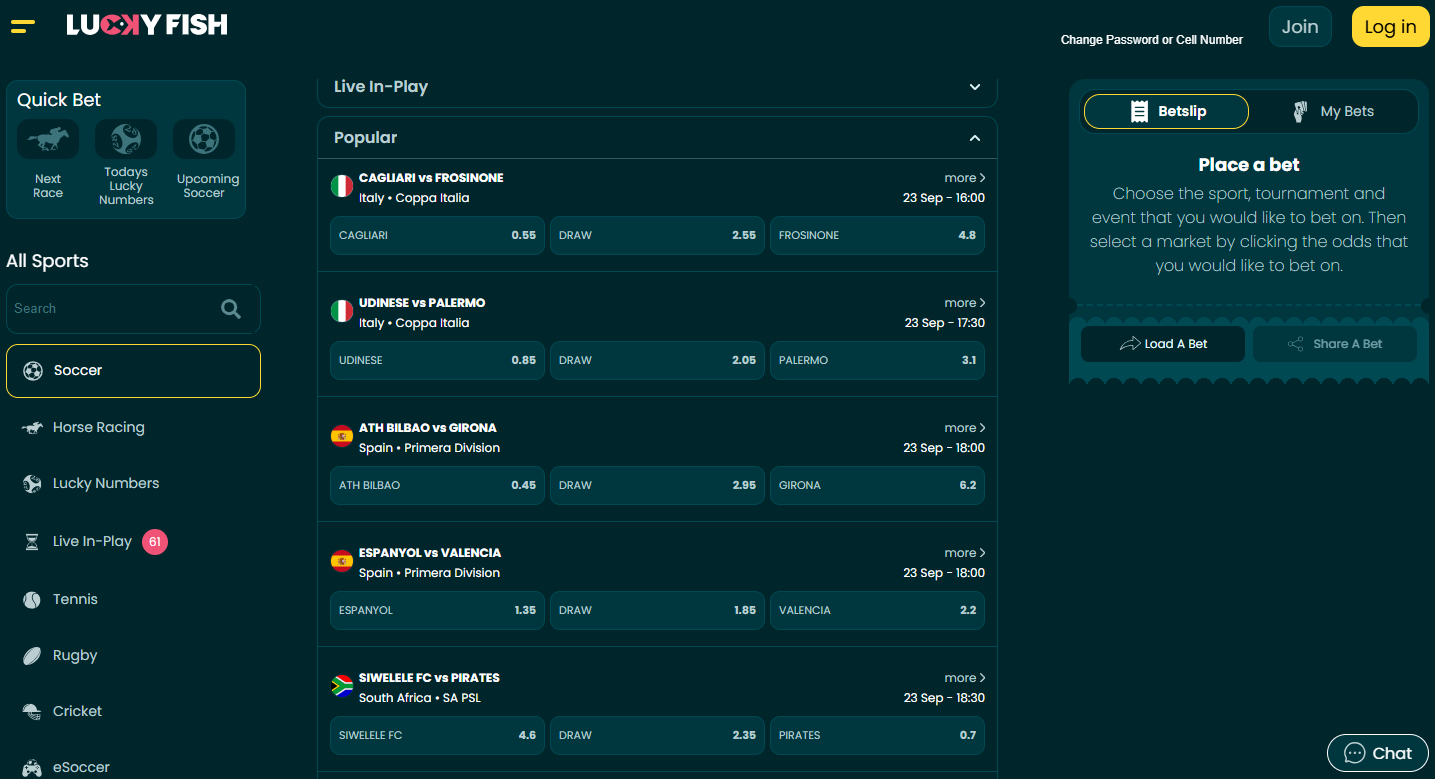Select the DRAW odds for UDINESE vs PALERMO
The width and height of the screenshot is (1435, 779).
(656, 360)
